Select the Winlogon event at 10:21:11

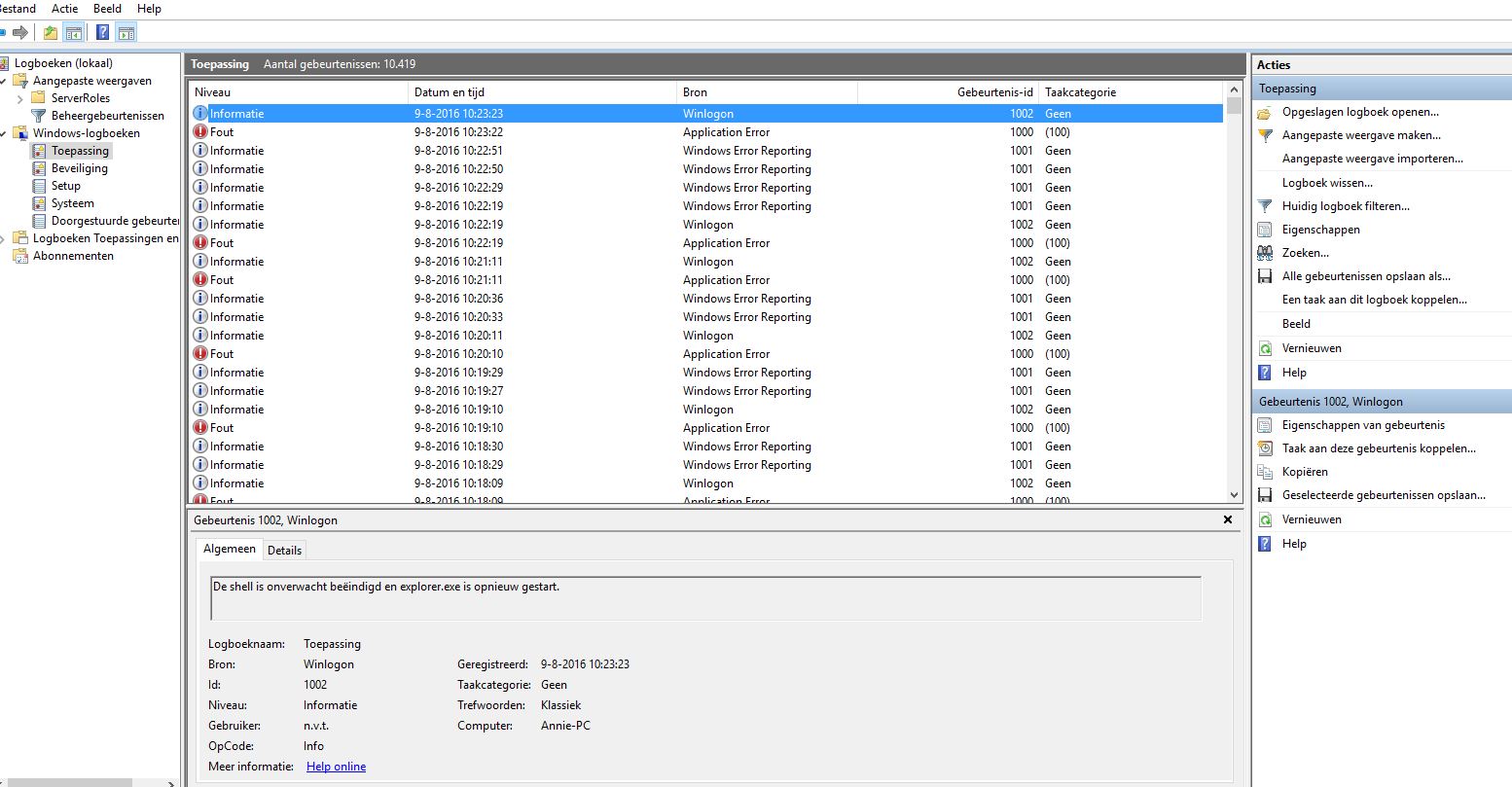tap(706, 262)
